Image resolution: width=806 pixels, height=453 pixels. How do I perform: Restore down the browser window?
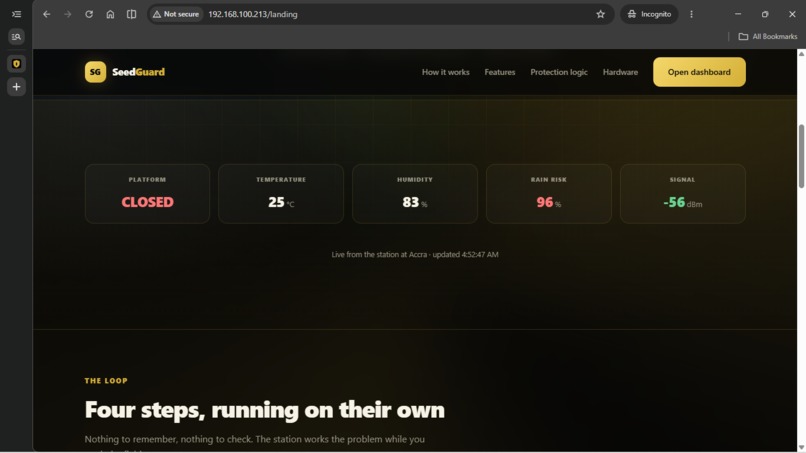click(x=765, y=14)
